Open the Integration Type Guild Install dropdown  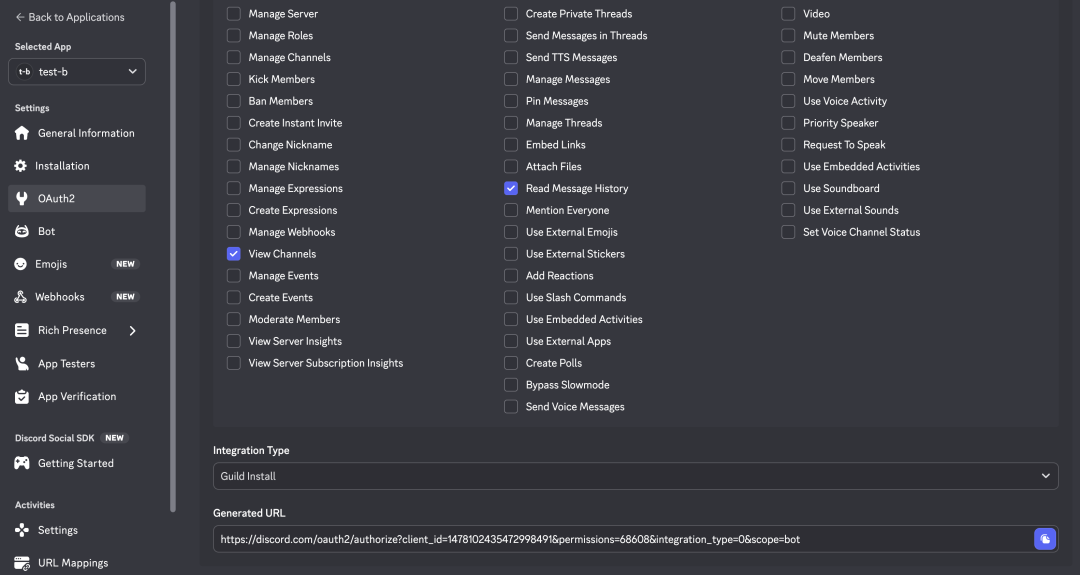[635, 476]
